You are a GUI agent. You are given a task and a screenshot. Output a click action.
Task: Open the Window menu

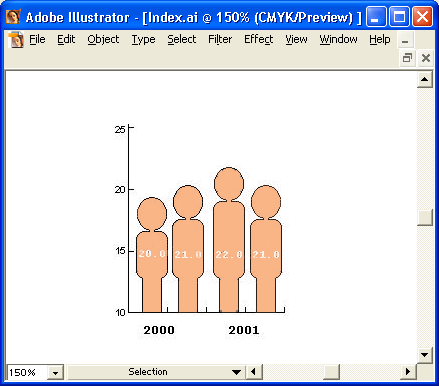(x=338, y=39)
